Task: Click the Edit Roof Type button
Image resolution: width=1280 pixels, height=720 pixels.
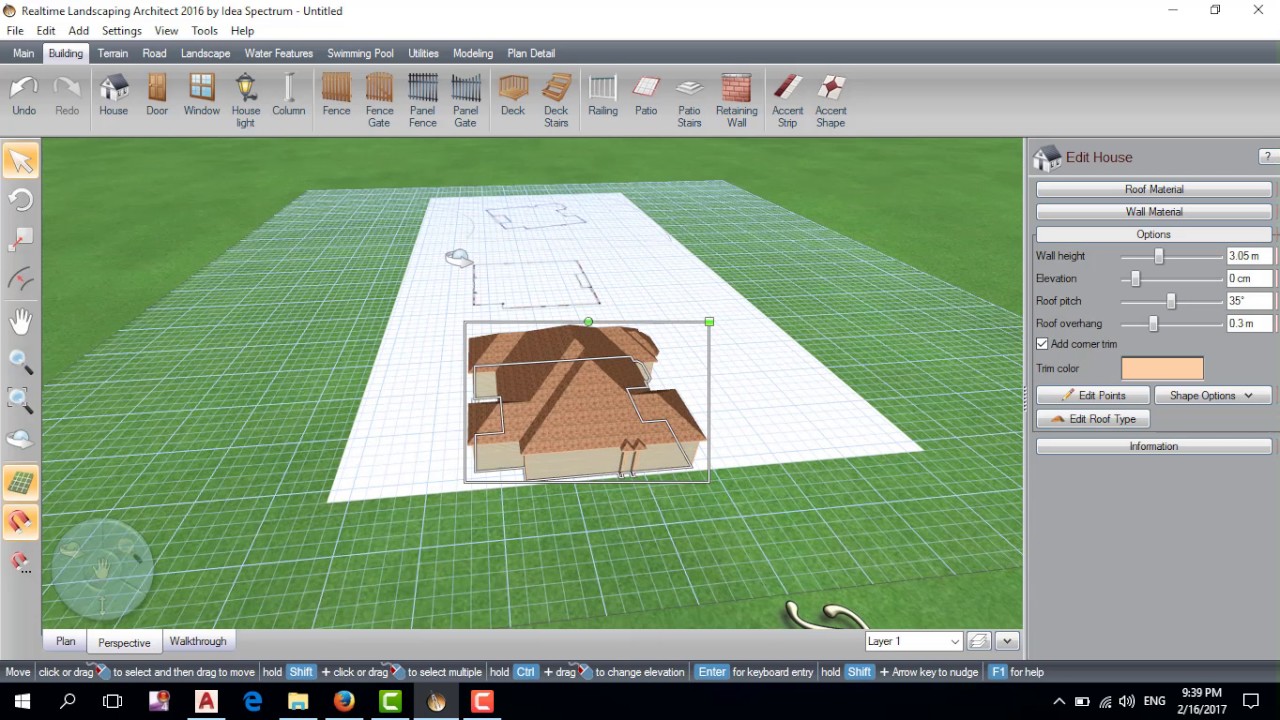Action: point(1093,419)
